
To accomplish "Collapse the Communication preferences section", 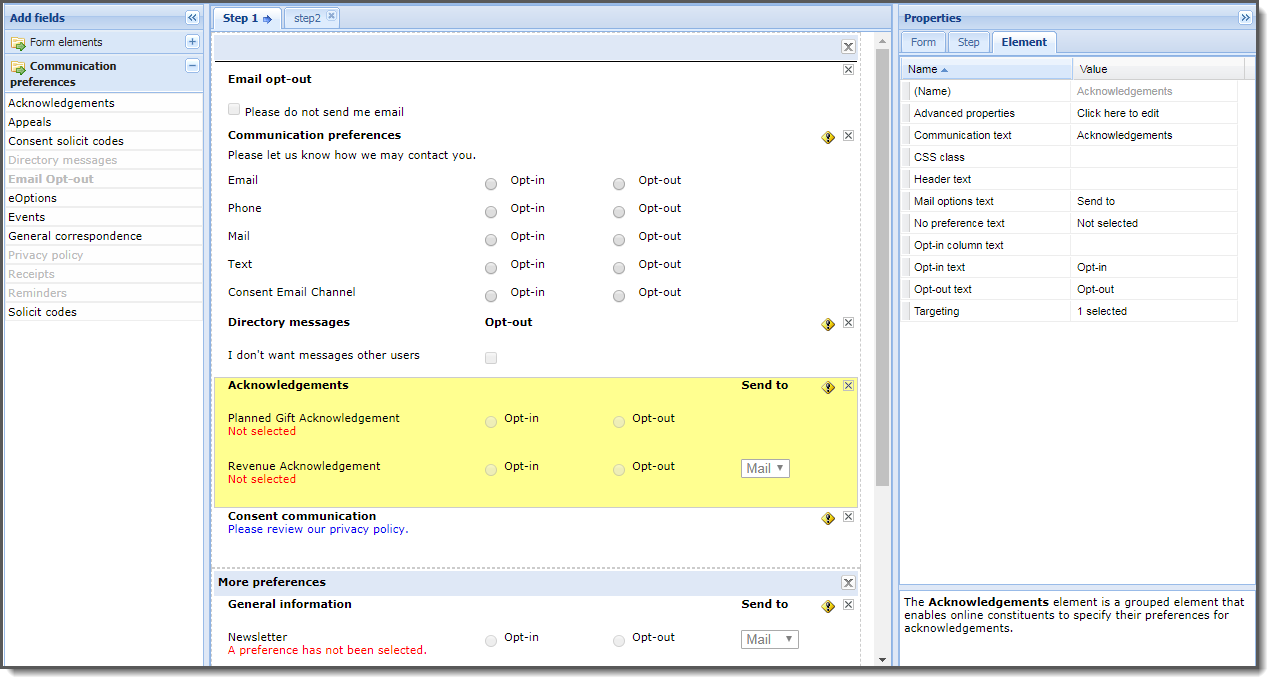I will point(192,66).
